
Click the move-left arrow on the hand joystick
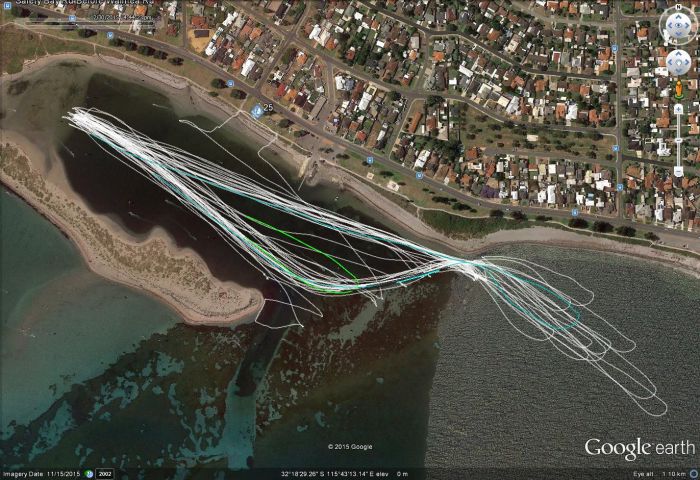click(x=669, y=62)
